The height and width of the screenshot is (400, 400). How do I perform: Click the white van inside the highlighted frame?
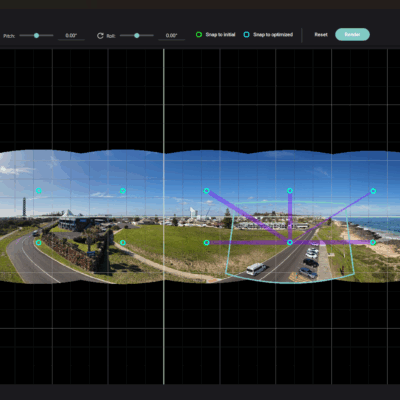point(256,269)
